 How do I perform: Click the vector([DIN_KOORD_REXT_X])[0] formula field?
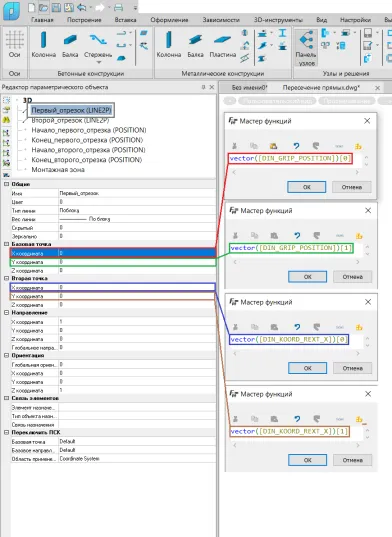tap(289, 339)
